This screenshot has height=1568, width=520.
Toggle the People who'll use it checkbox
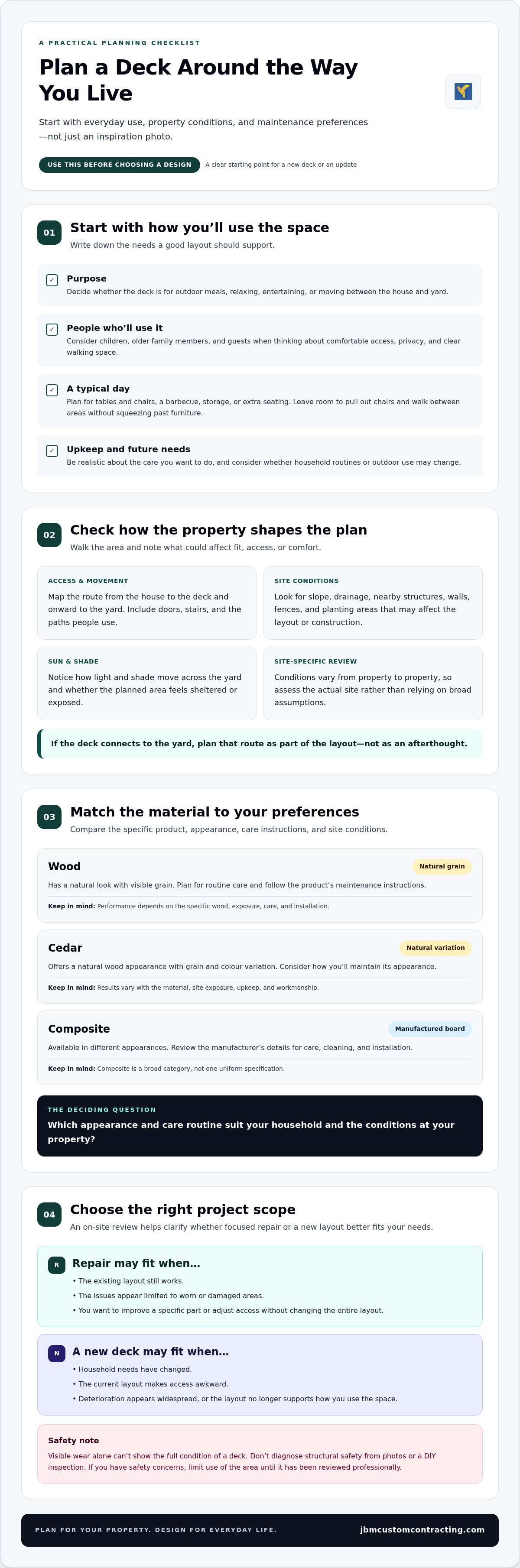click(52, 329)
